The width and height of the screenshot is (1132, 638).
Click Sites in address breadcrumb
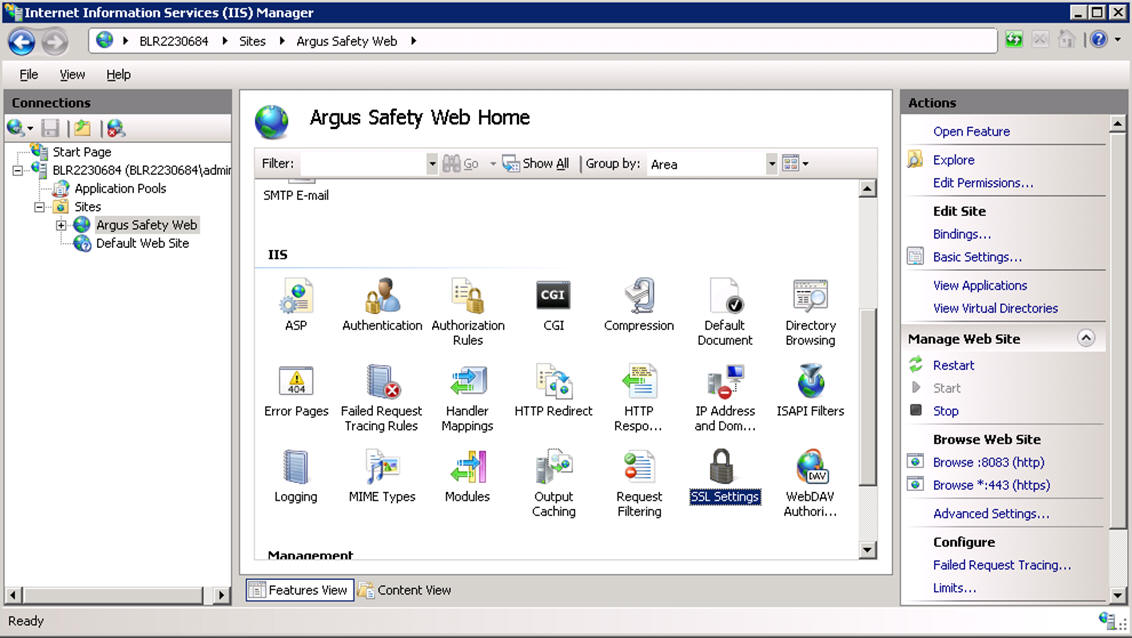pyautogui.click(x=253, y=41)
